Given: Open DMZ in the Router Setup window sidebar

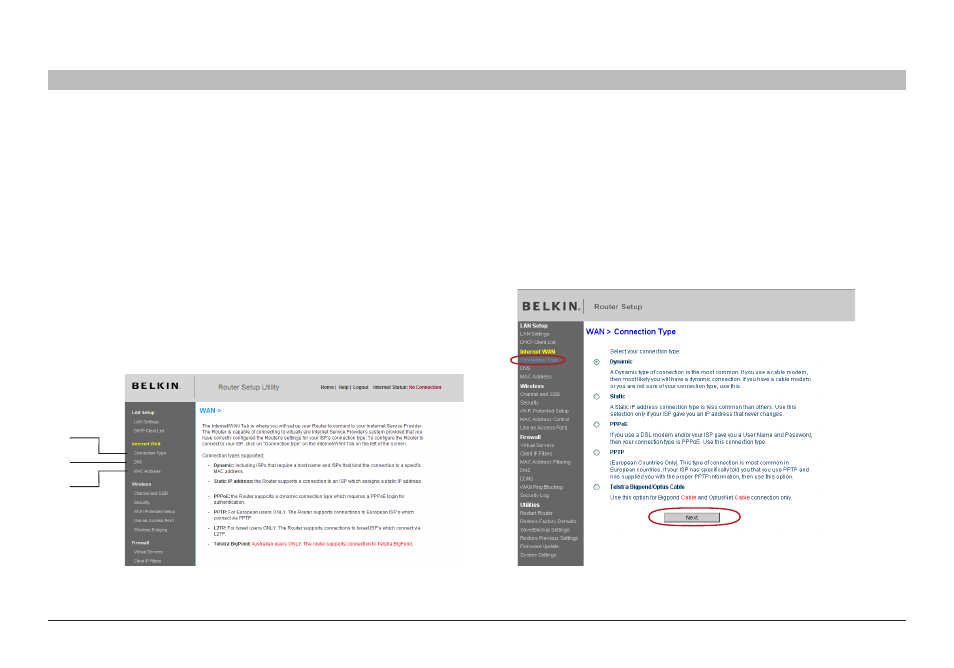Looking at the screenshot, I should click(525, 470).
